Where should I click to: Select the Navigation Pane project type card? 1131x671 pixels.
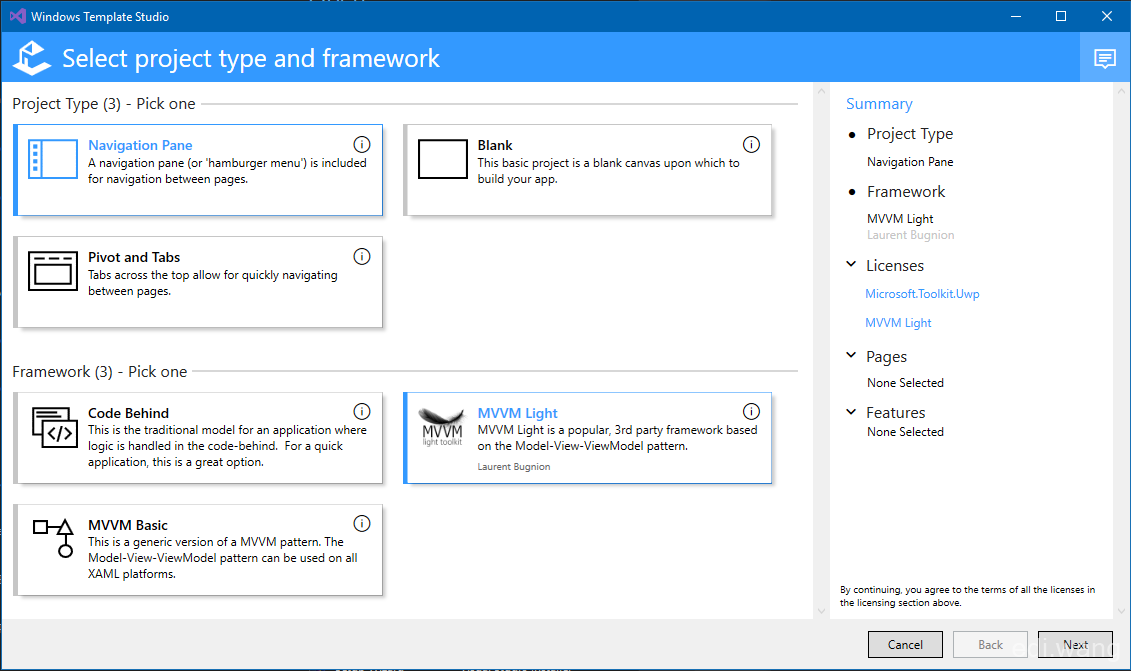(x=198, y=170)
